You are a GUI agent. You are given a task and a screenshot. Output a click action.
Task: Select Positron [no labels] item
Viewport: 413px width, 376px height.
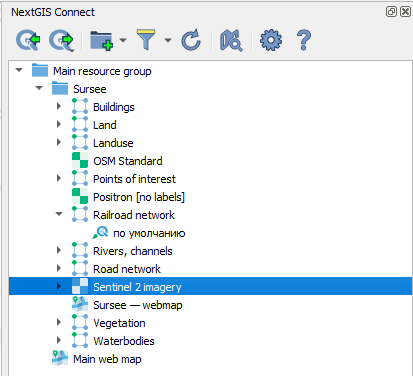tap(139, 197)
